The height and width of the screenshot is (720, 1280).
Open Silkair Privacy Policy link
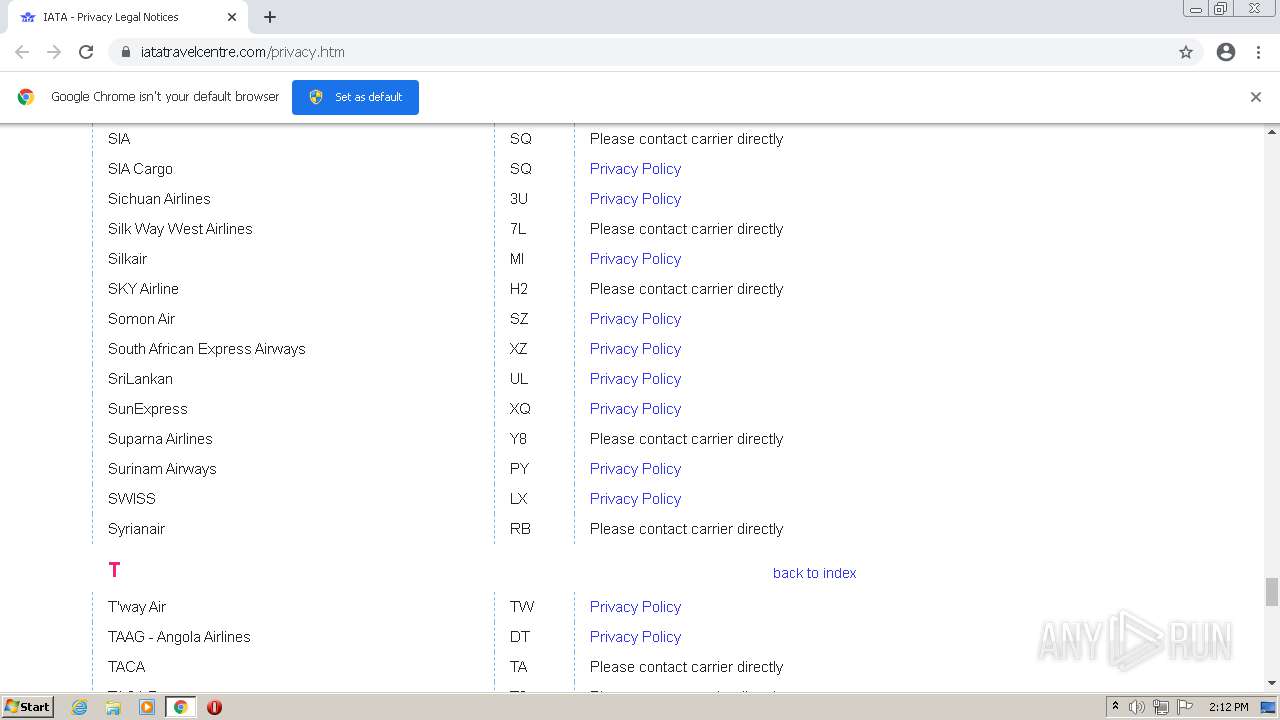tap(635, 259)
